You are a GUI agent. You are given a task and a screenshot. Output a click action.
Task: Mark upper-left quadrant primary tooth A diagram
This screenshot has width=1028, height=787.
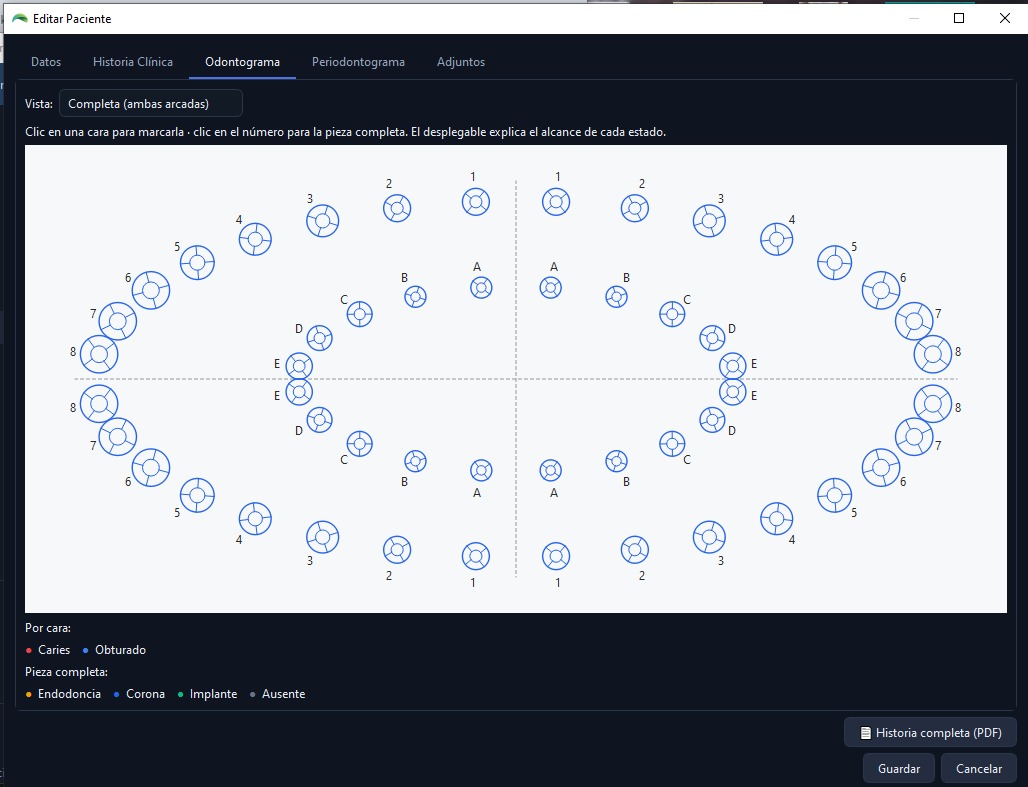click(481, 287)
